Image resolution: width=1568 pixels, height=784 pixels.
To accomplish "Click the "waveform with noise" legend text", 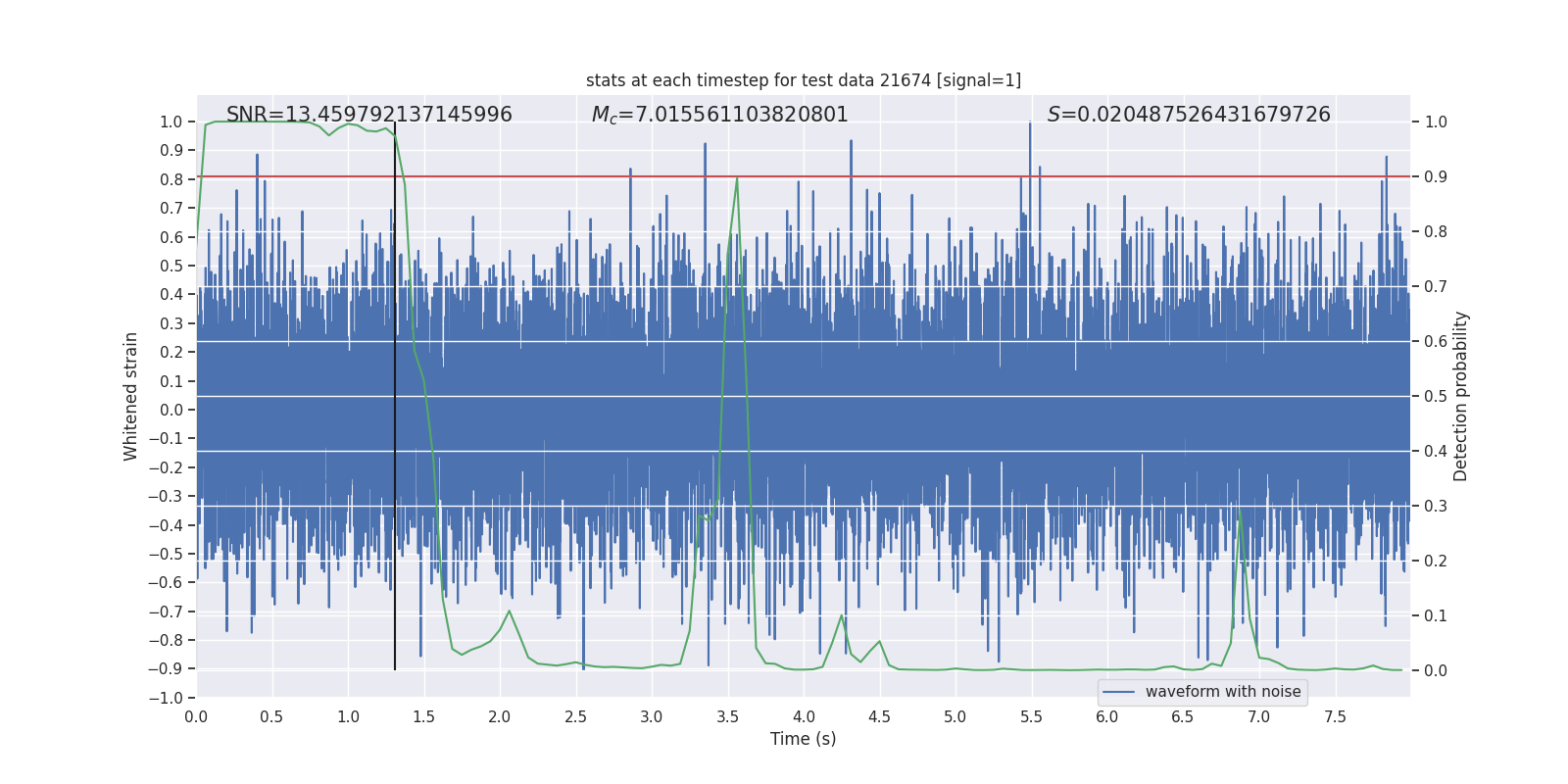I will (x=1223, y=692).
